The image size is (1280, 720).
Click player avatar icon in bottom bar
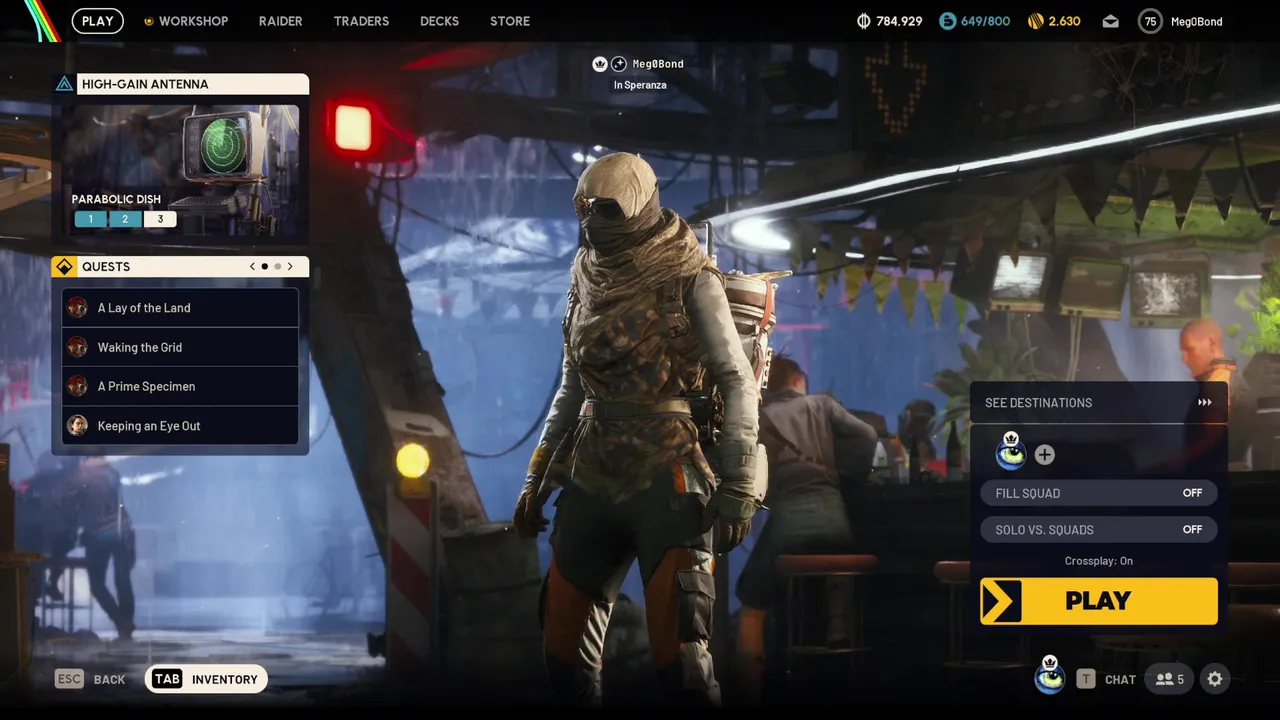click(x=1049, y=676)
